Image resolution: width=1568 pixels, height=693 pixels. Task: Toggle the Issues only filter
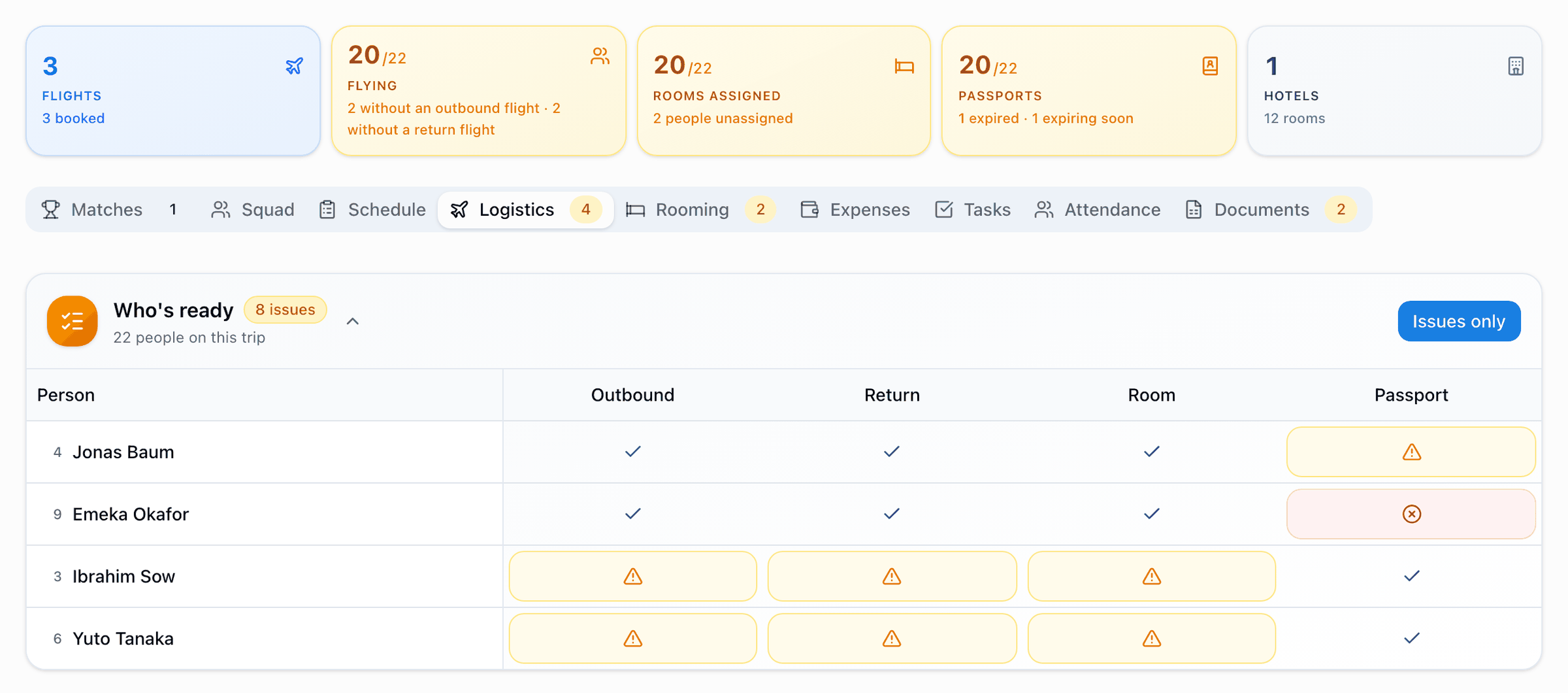(x=1459, y=321)
